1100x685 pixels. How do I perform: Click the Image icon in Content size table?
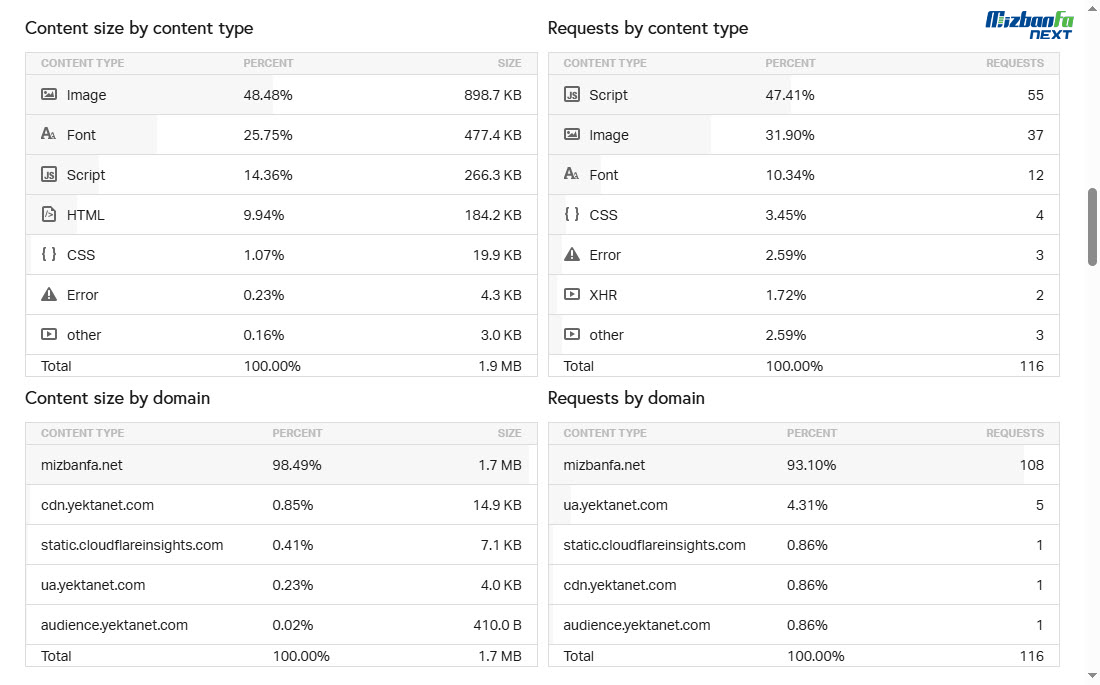pyautogui.click(x=48, y=94)
